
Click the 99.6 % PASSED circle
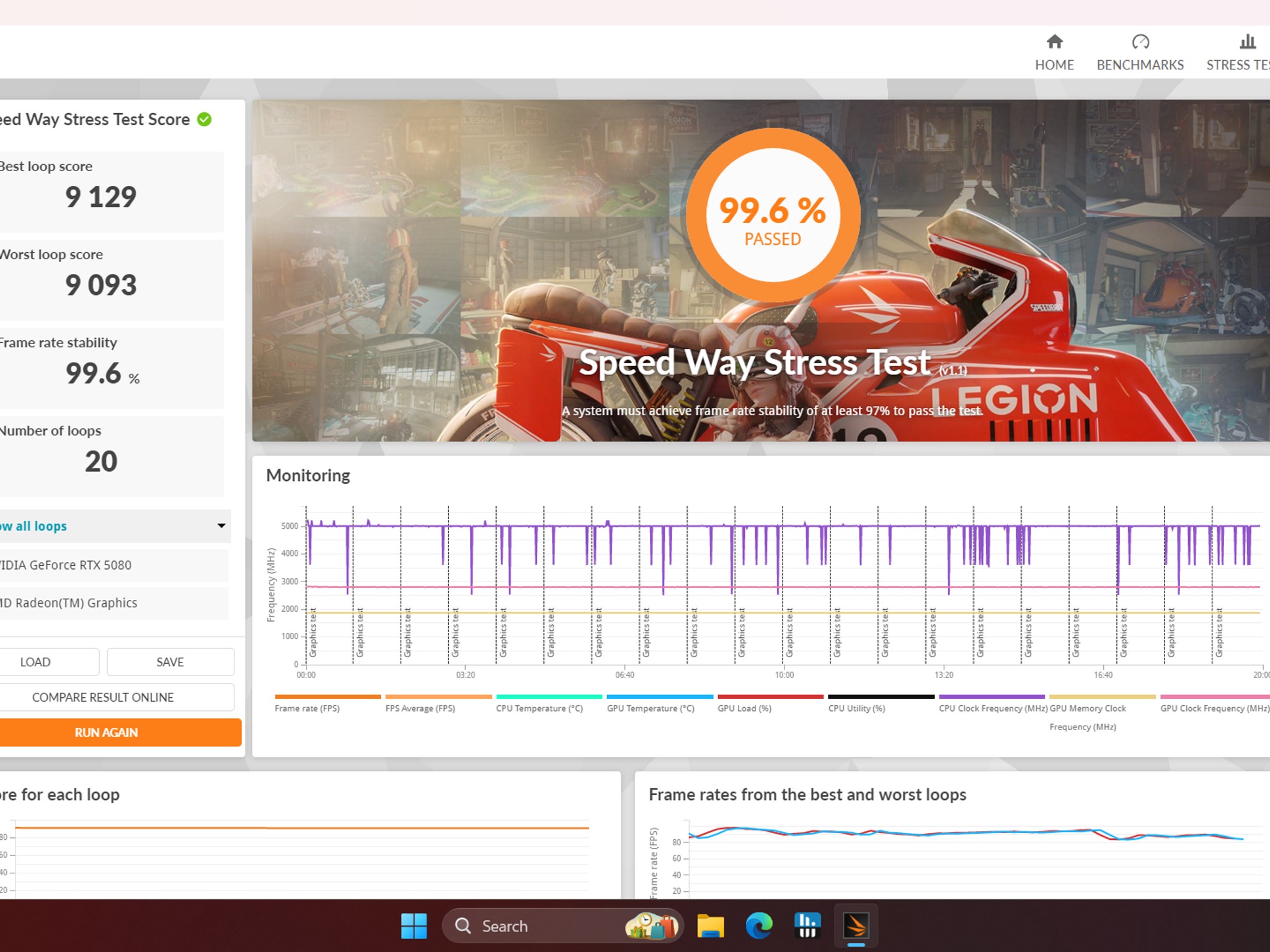click(x=773, y=215)
